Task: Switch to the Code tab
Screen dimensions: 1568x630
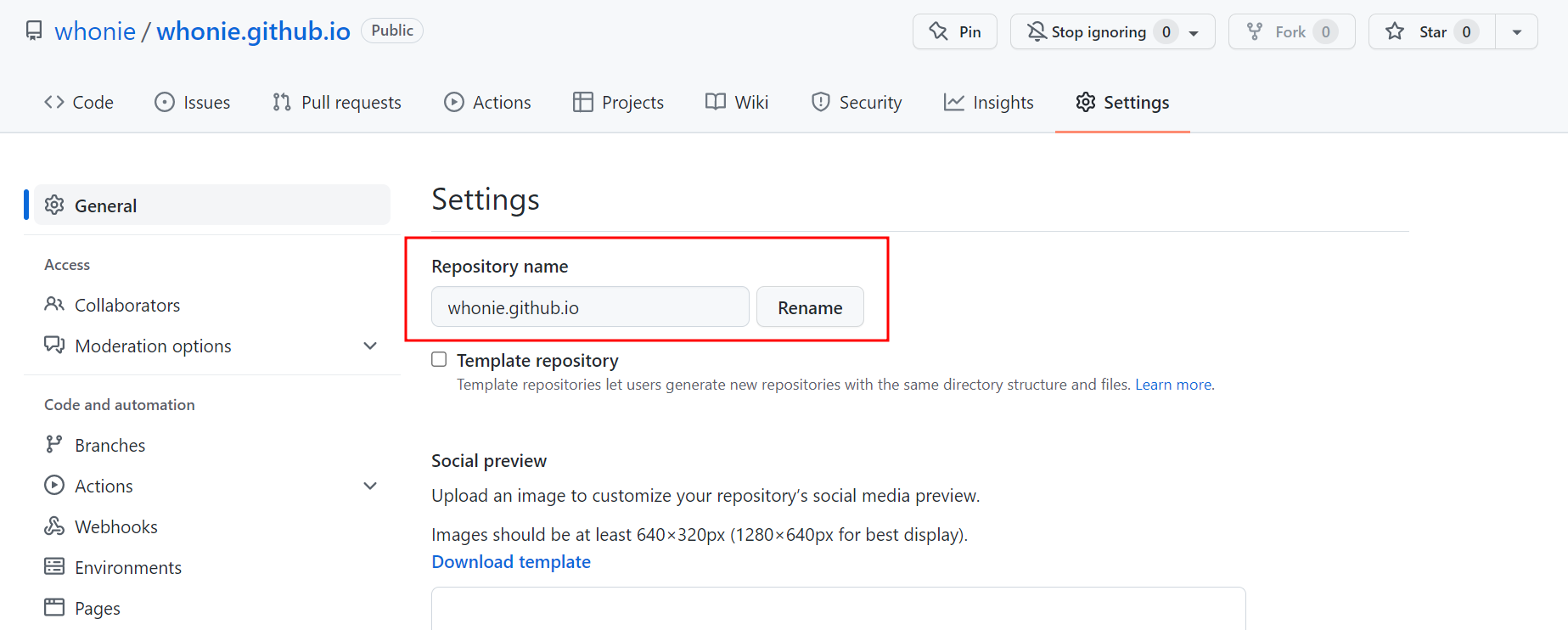Action: click(79, 102)
